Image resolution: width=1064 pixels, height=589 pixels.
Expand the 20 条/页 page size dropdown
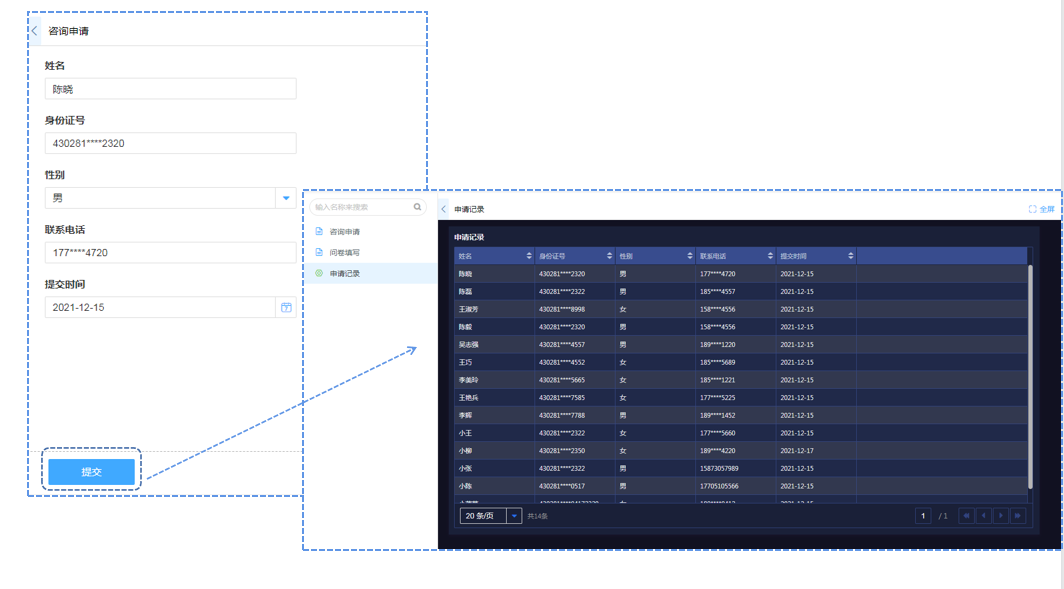click(x=514, y=516)
